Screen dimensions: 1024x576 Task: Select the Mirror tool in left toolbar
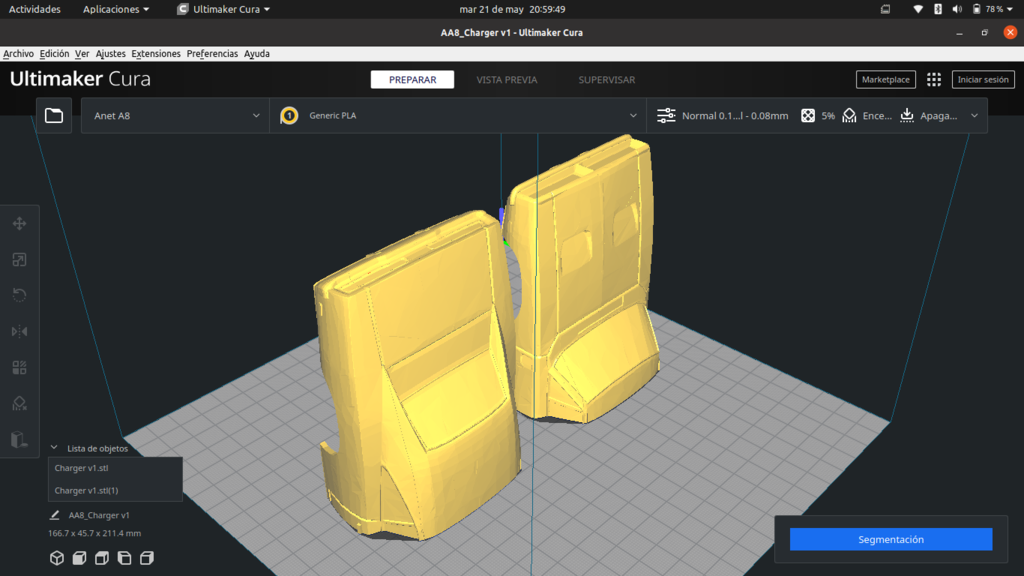19,331
